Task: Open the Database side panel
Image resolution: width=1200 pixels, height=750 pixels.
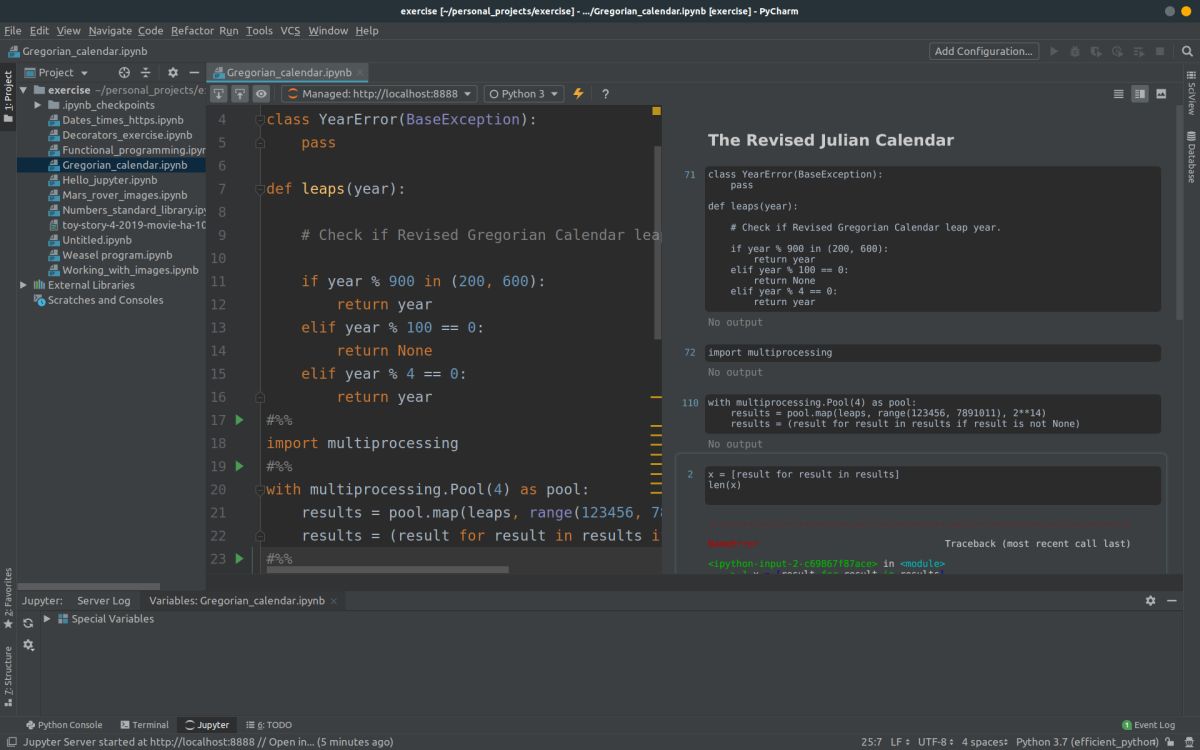Action: [x=1191, y=156]
